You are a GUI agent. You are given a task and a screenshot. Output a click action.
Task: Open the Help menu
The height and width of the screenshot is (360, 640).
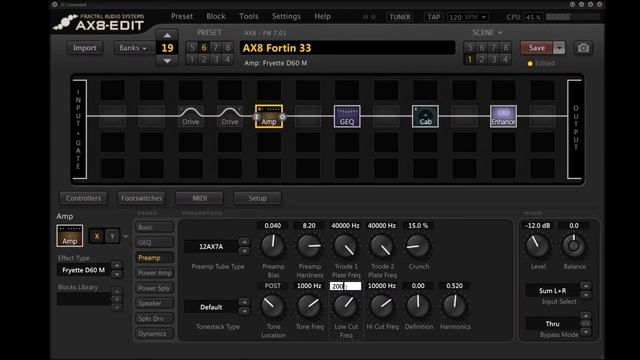click(x=322, y=16)
